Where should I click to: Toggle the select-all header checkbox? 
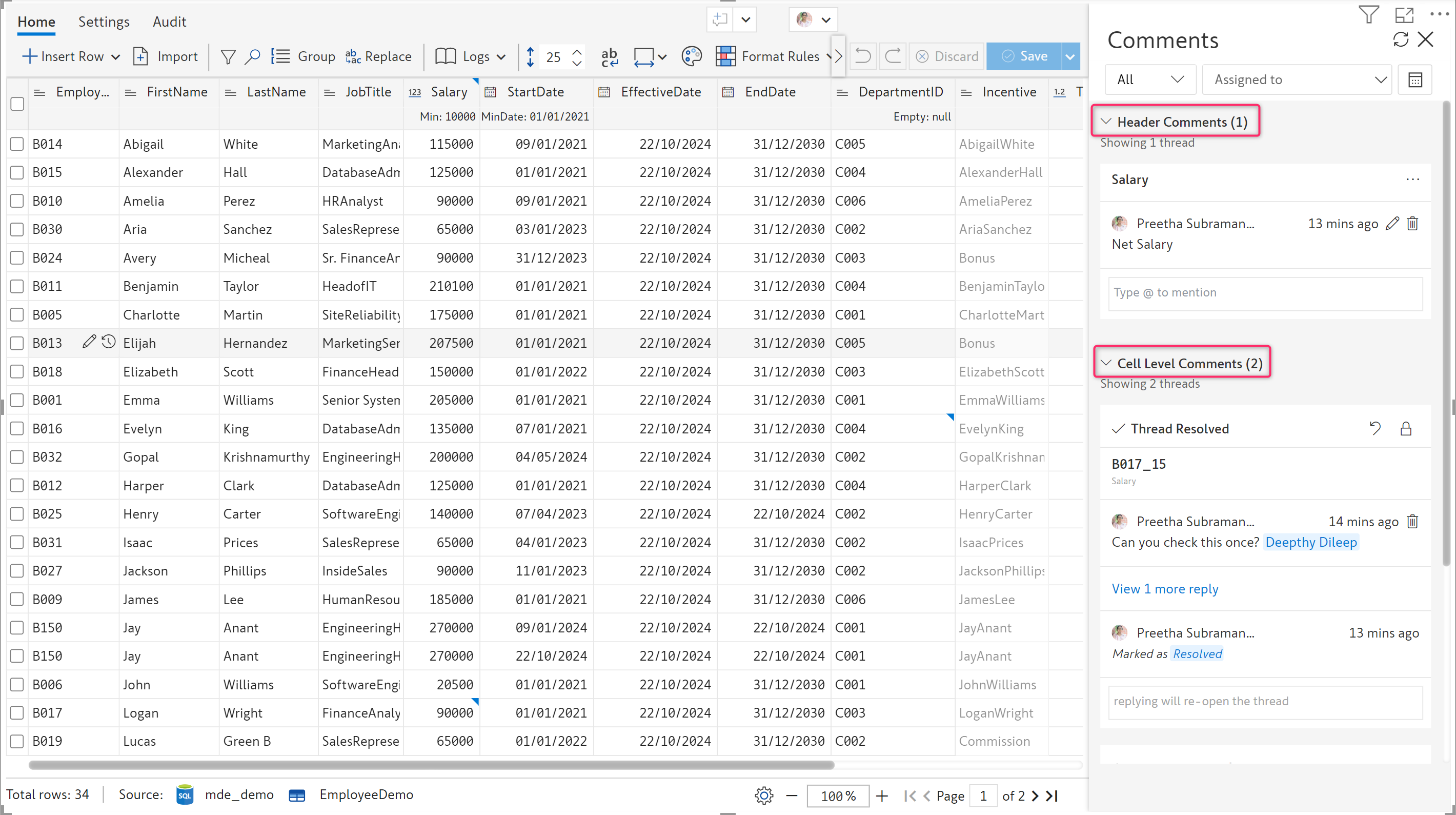(17, 104)
